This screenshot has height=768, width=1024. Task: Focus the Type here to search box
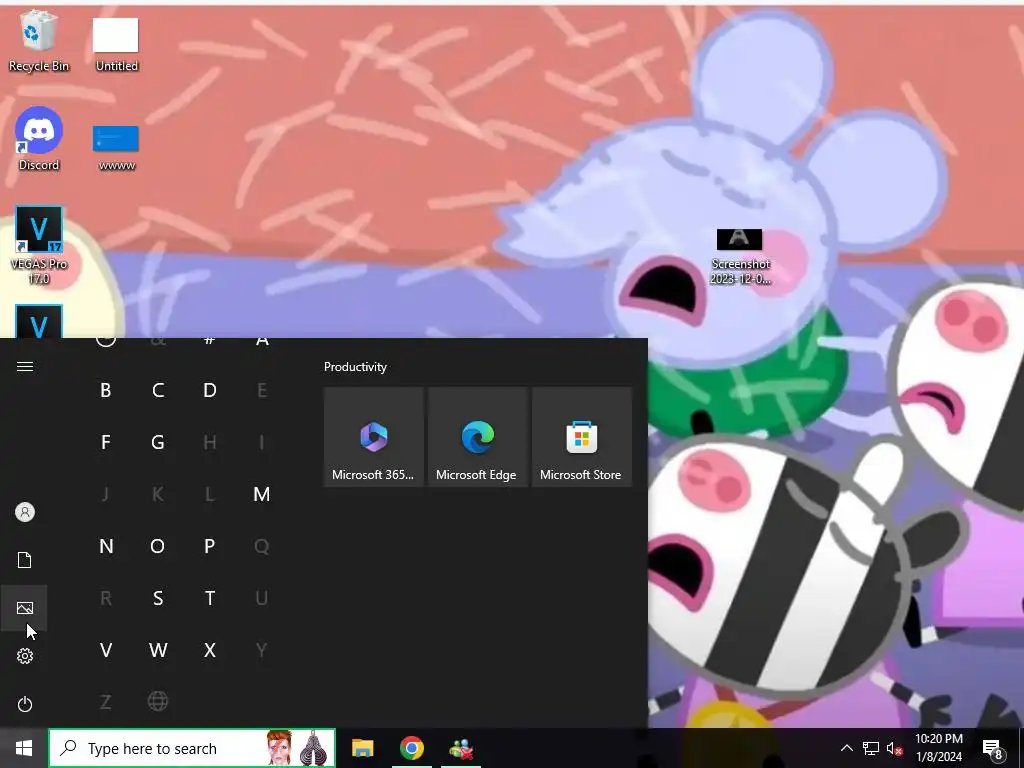click(192, 748)
